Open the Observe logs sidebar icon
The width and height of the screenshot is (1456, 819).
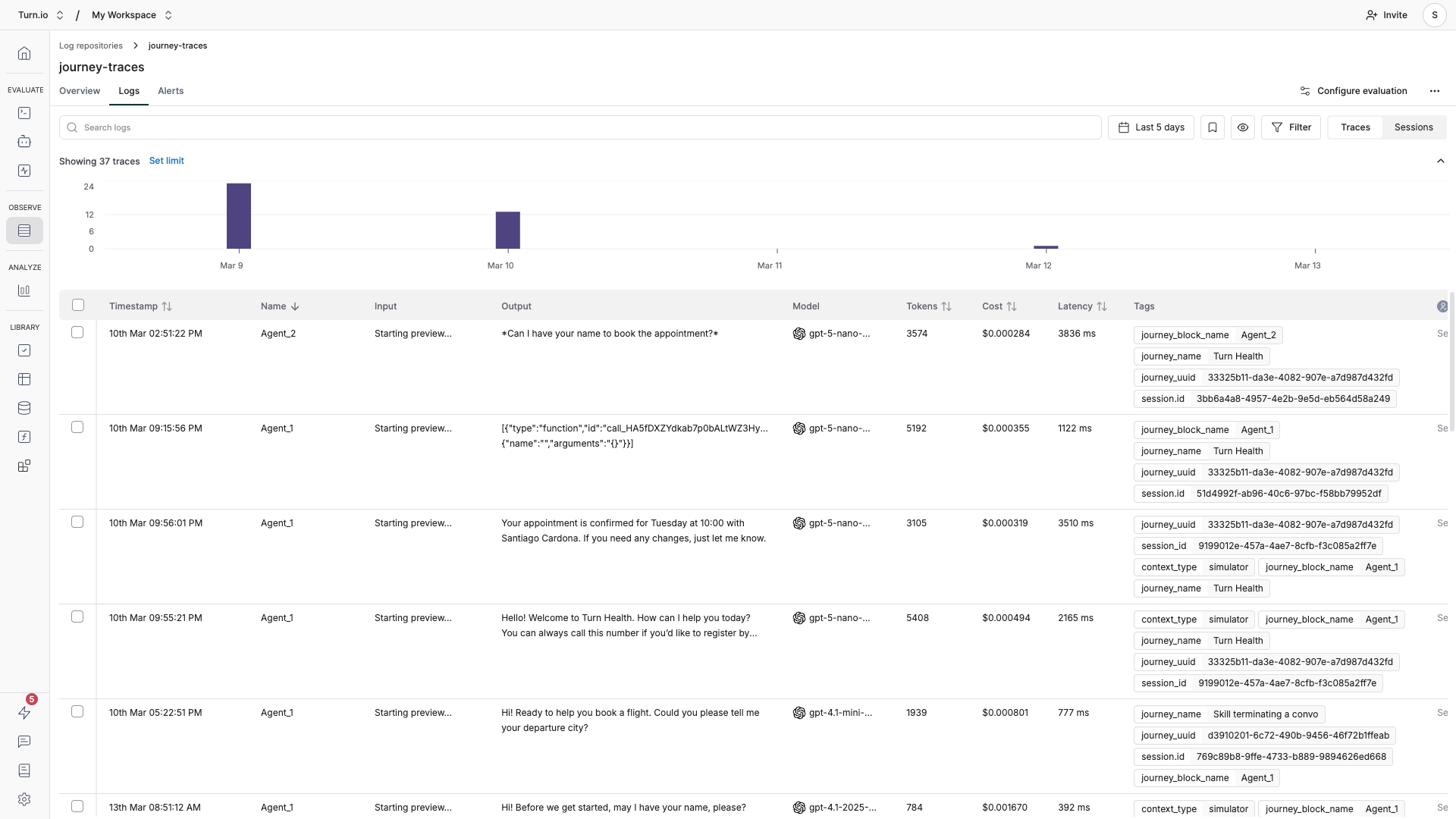pos(24,231)
